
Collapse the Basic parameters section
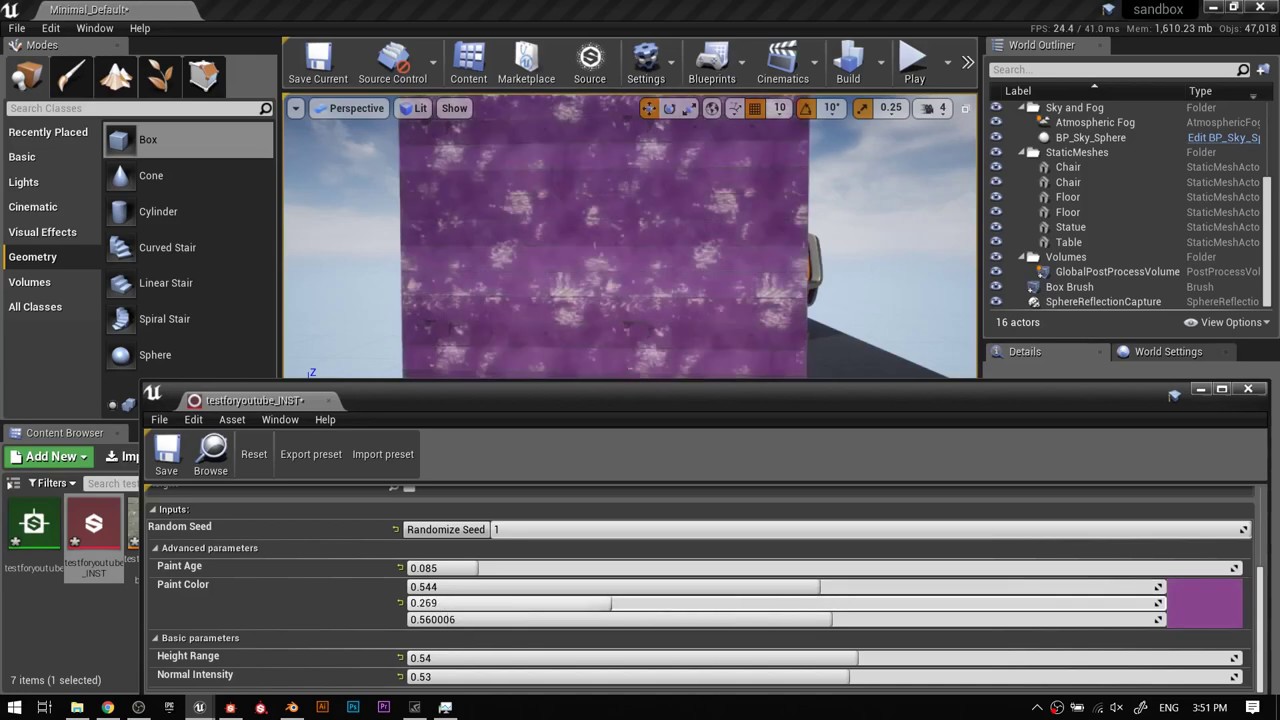click(155, 638)
